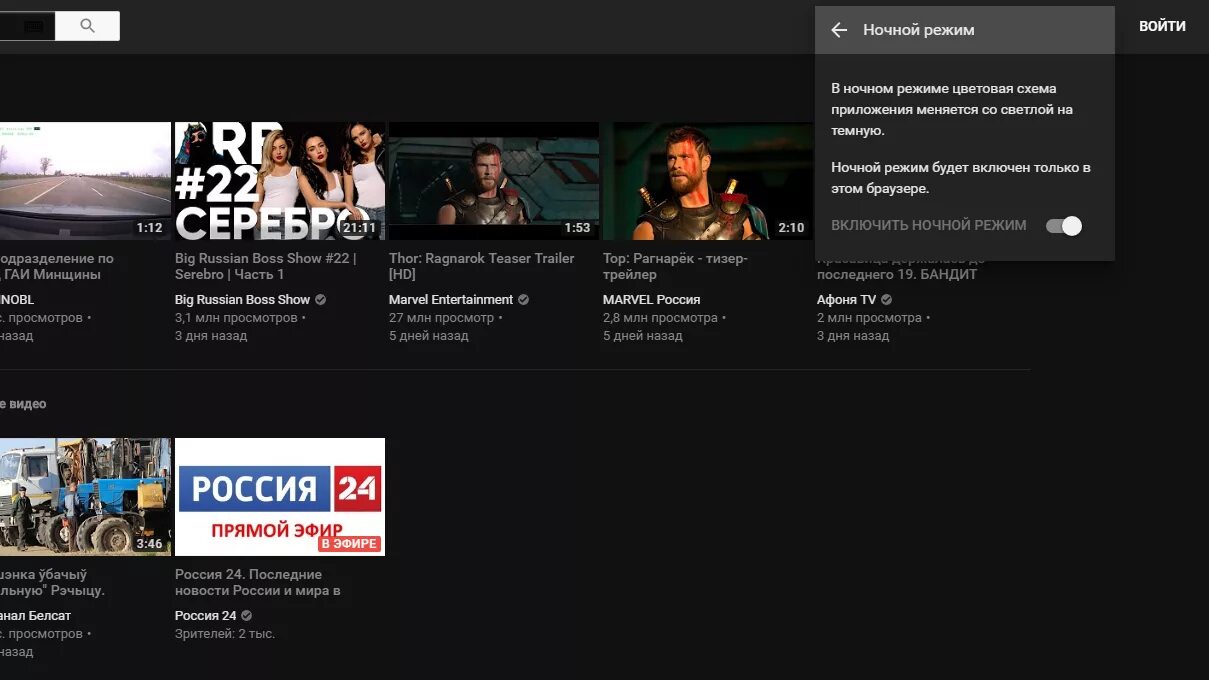Screen dimensions: 1209x680
Task: Click the 2 млн просмотров text
Action: coord(869,318)
